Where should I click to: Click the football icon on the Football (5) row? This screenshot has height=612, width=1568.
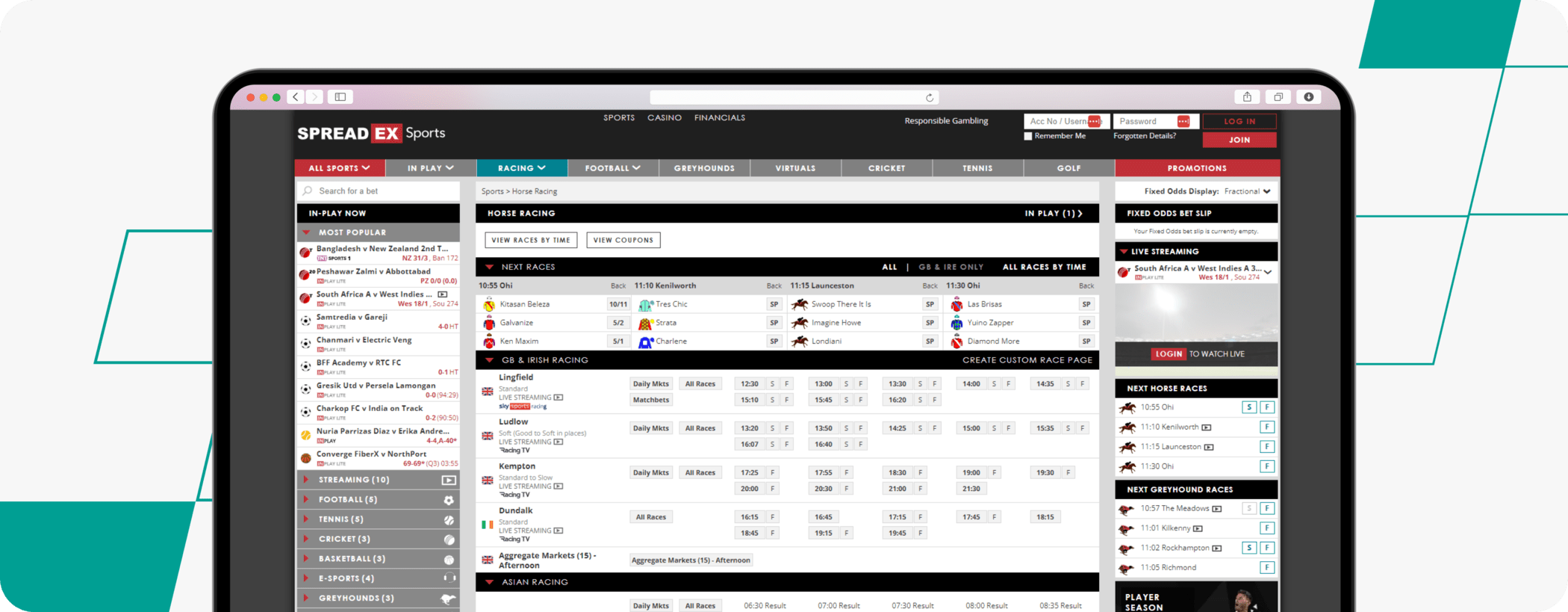tap(449, 500)
